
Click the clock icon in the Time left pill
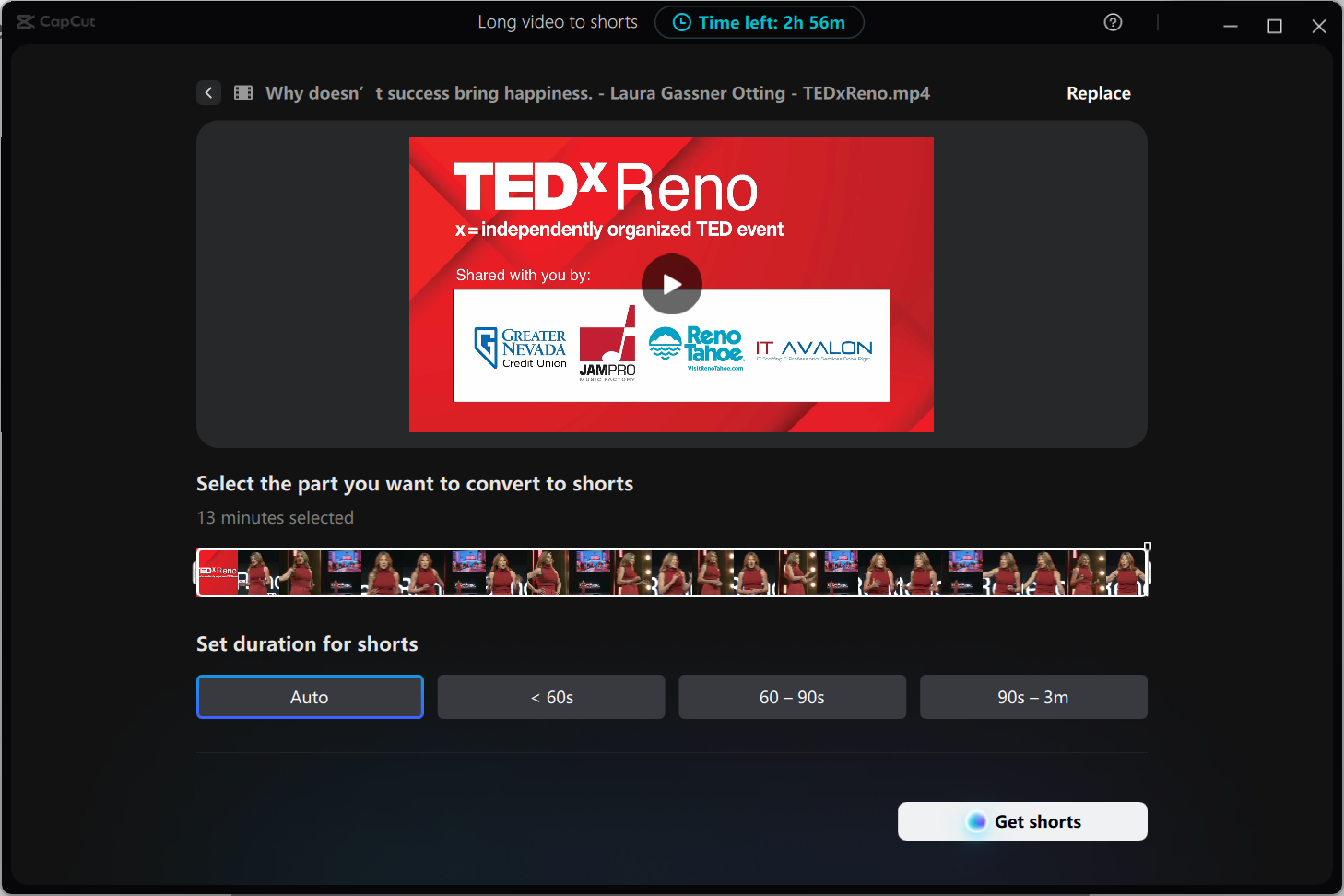click(681, 21)
